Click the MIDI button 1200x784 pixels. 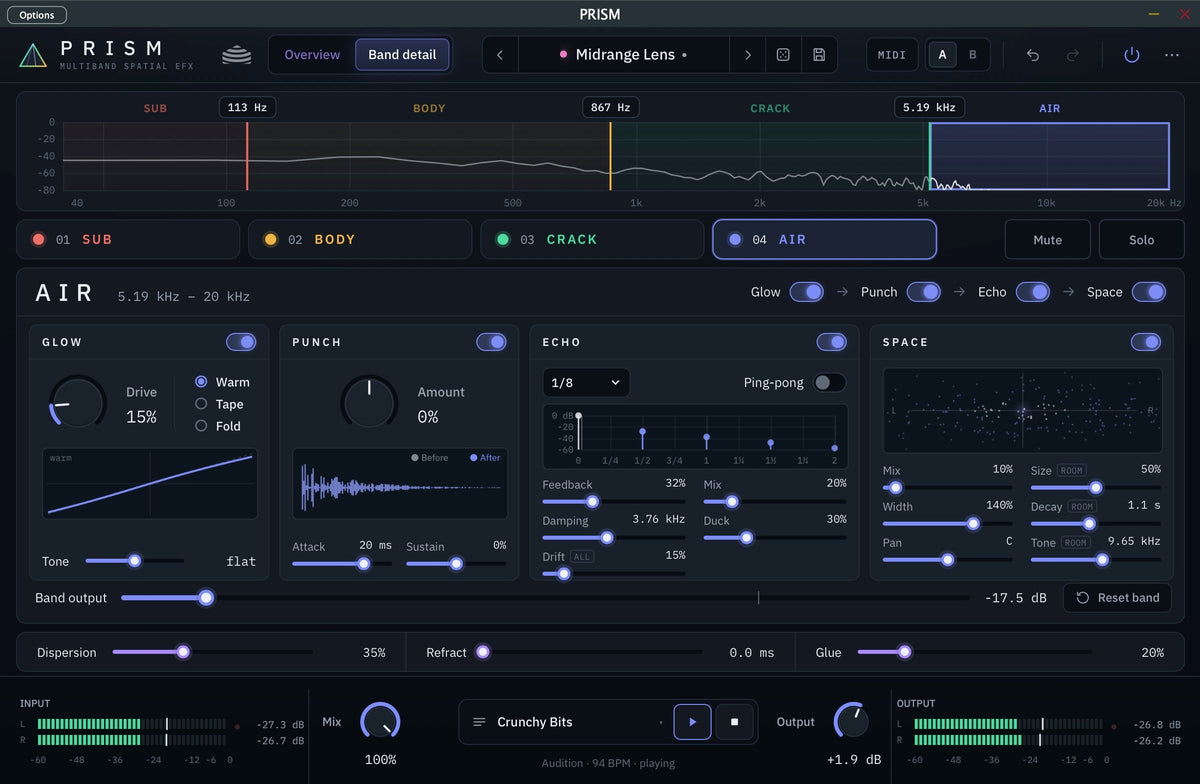pos(891,55)
